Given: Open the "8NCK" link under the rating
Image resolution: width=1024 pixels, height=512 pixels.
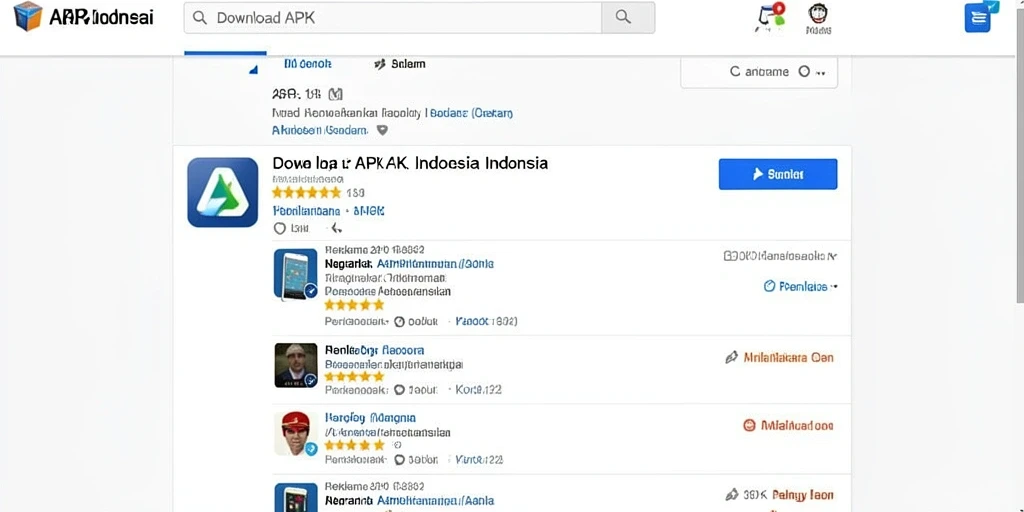Looking at the screenshot, I should [369, 211].
